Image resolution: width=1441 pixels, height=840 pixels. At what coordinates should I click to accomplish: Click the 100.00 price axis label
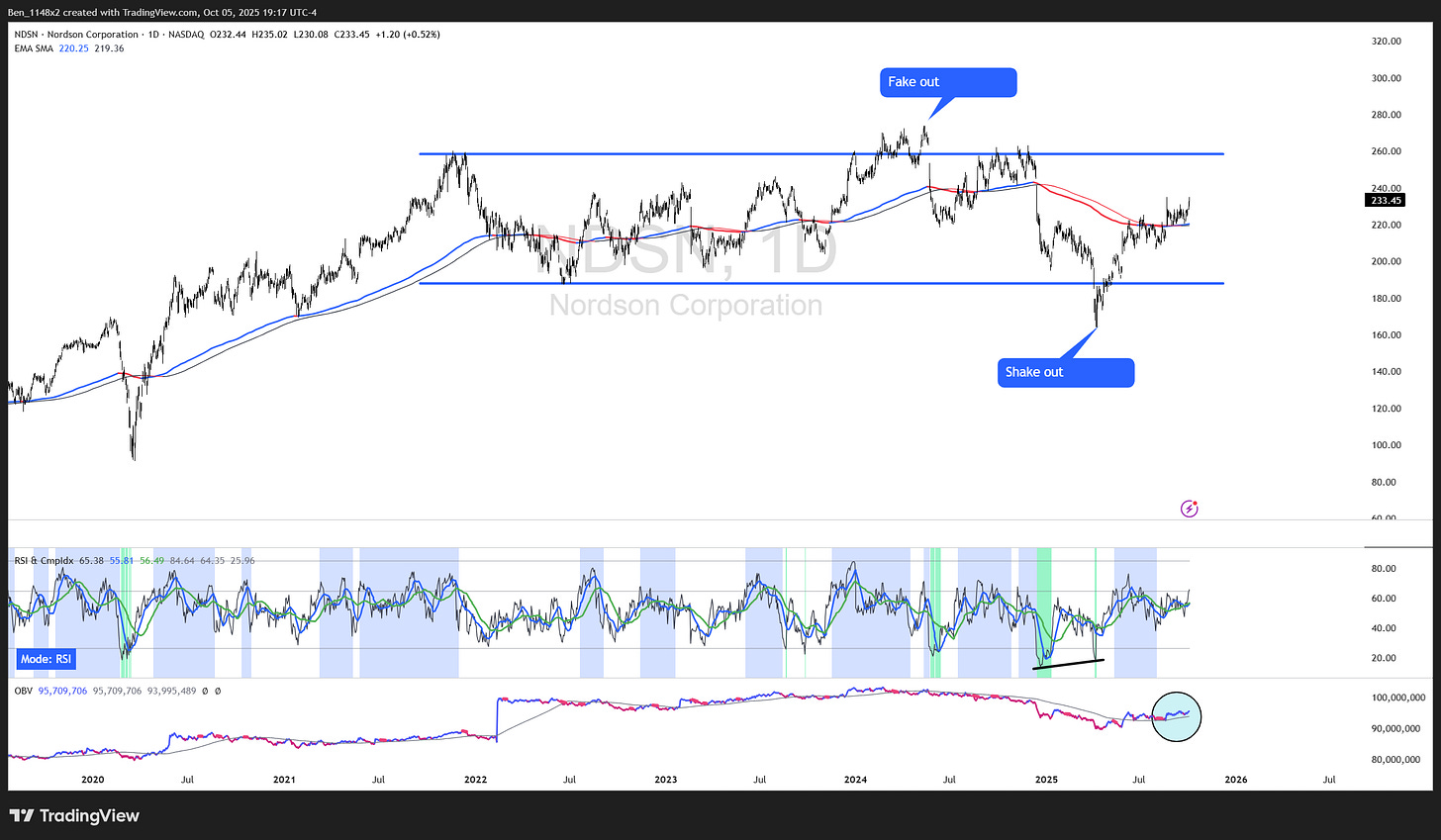1387,445
